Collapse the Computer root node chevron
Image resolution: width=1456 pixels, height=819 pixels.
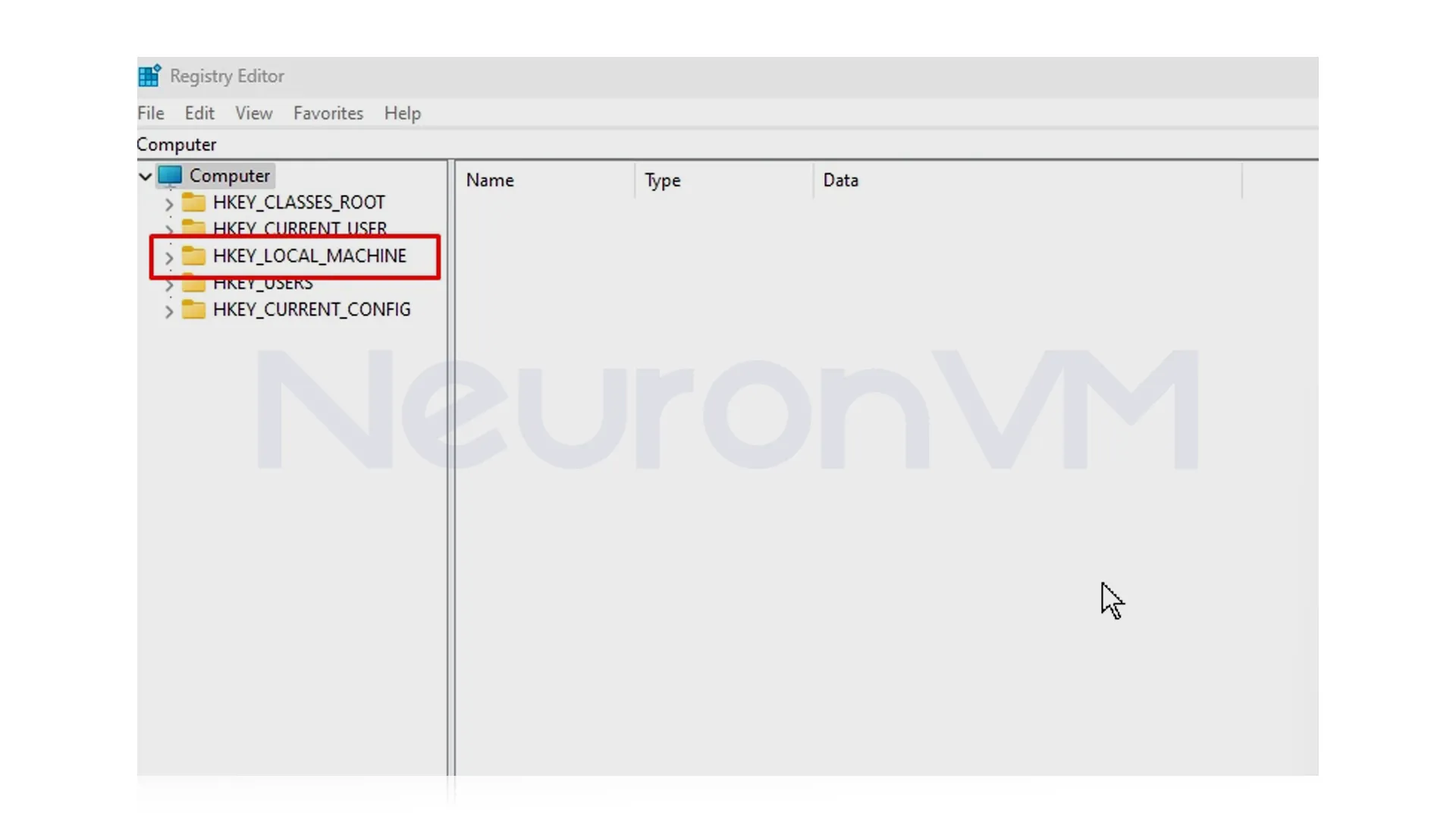coord(145,176)
